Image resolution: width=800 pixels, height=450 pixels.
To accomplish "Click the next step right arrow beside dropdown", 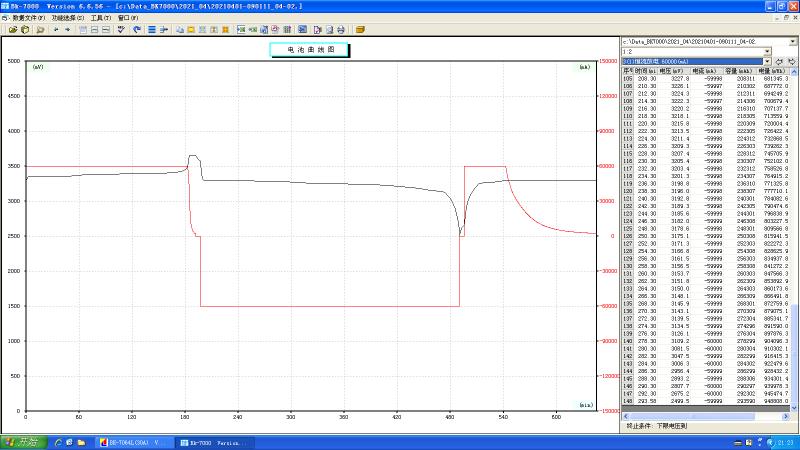I will 791,61.
